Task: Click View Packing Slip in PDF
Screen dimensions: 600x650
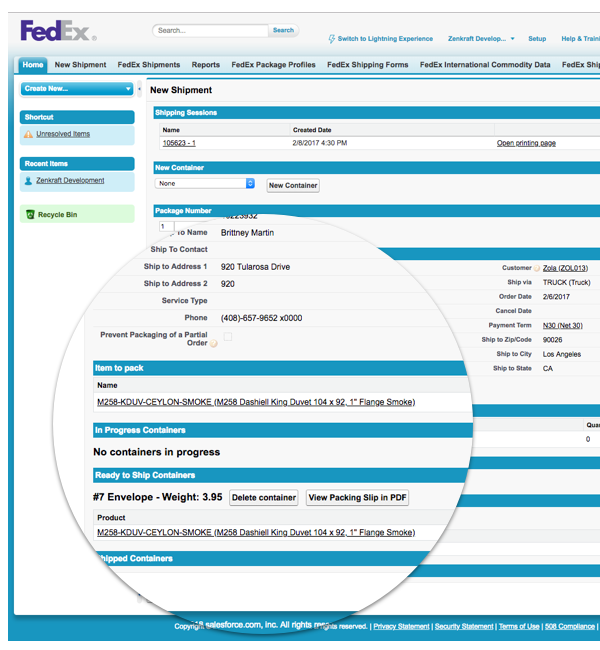Action: coord(357,498)
